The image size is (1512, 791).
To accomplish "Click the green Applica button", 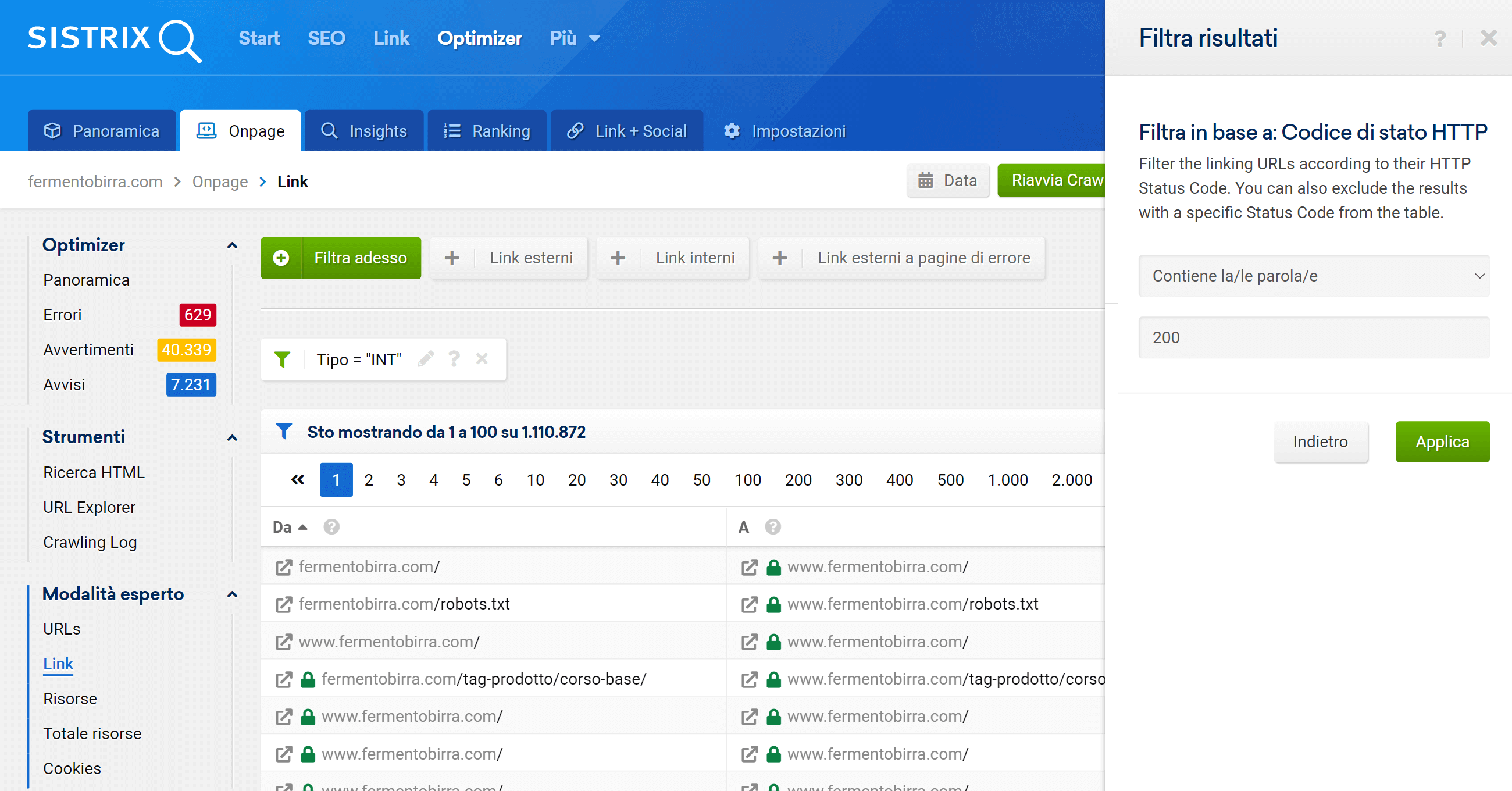I will tap(1442, 441).
